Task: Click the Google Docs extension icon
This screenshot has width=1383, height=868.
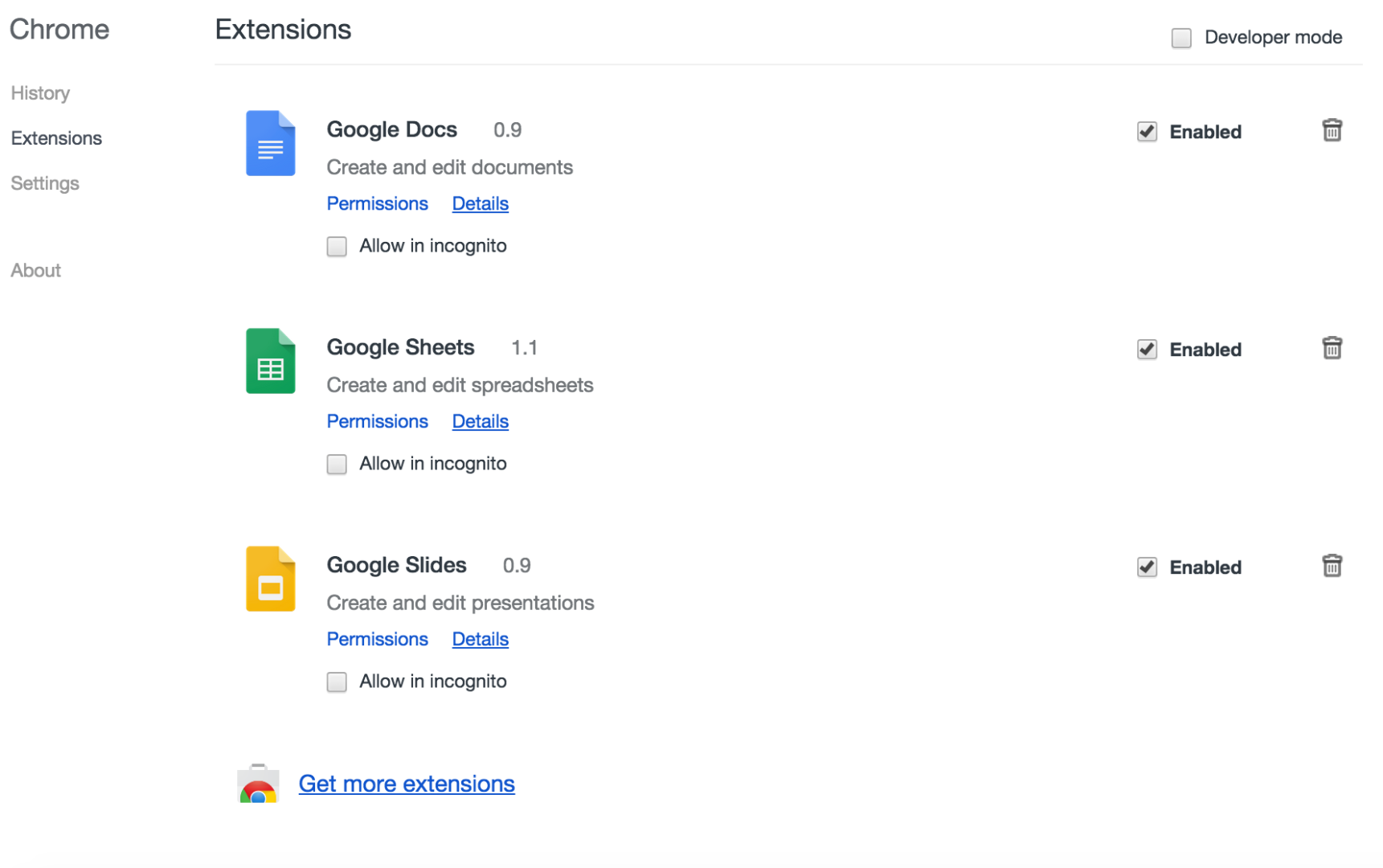Action: [270, 143]
